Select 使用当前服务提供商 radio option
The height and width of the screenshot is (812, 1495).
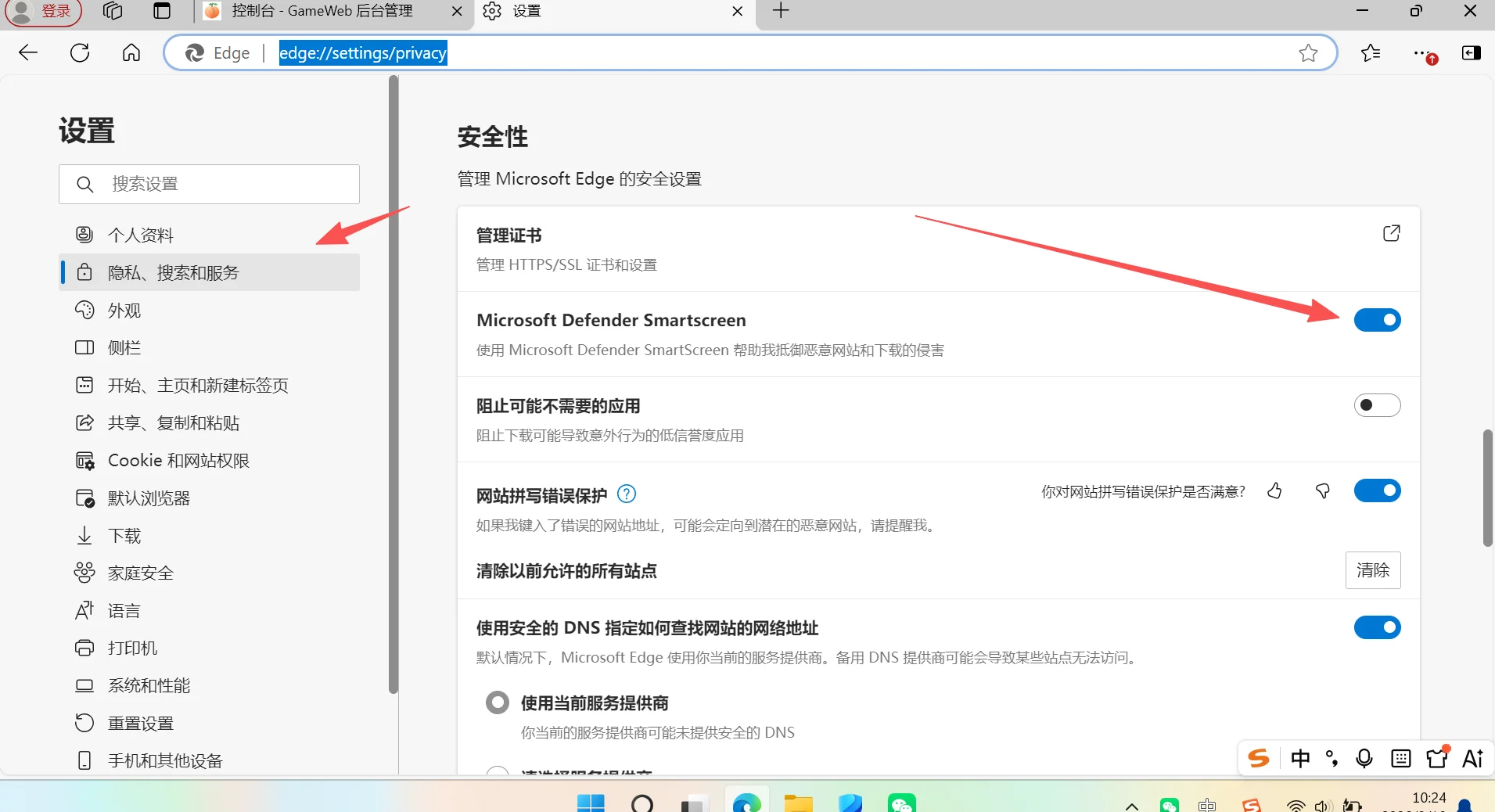[x=498, y=702]
